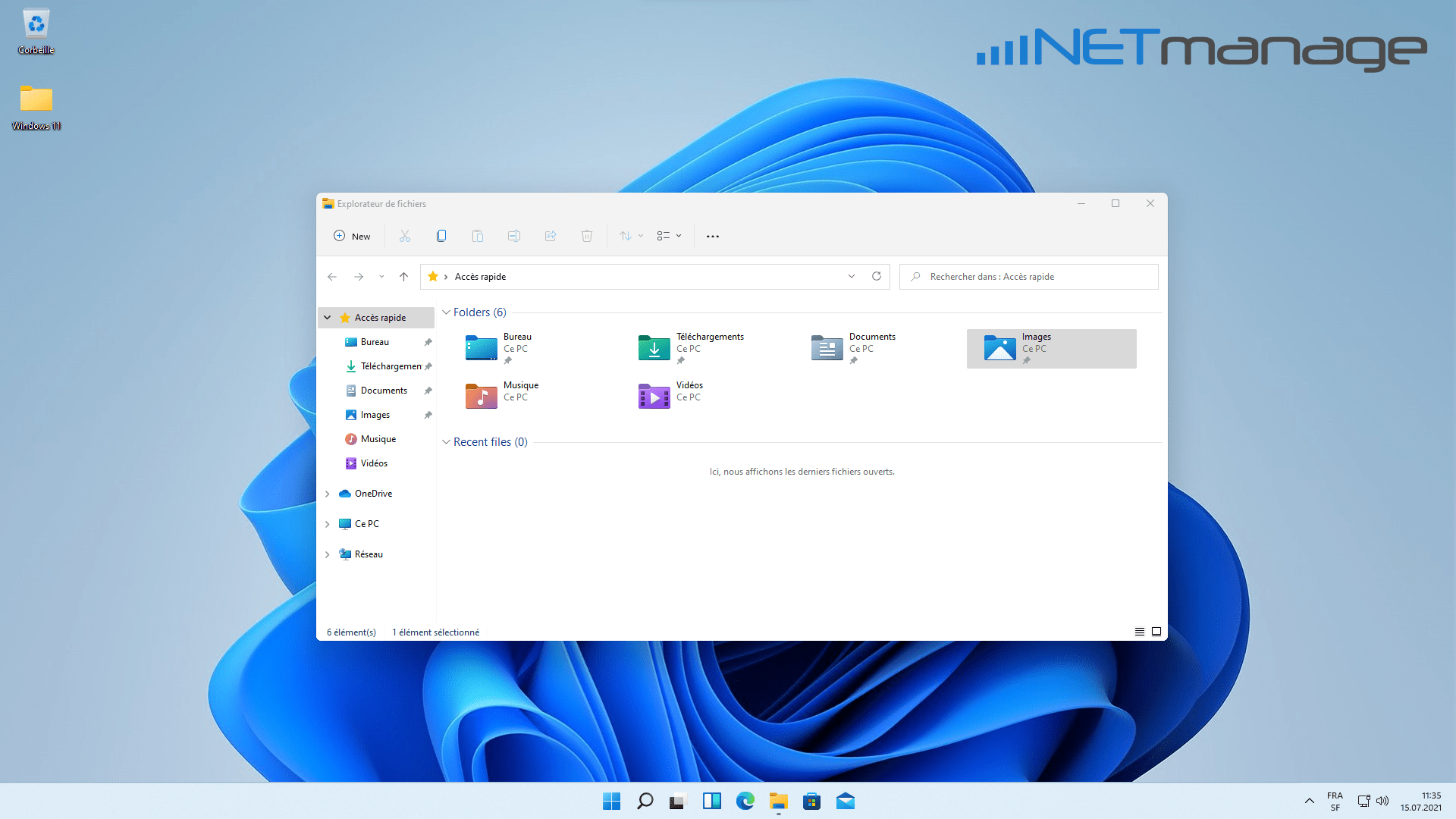Viewport: 1456px width, 819px height.
Task: Collapse Accès rapide tree node
Action: [x=328, y=318]
